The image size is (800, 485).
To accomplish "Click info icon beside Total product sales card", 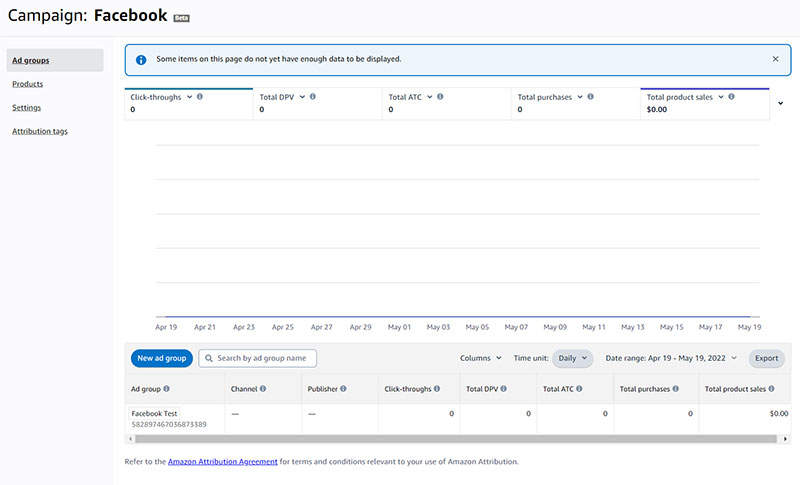I will pos(732,97).
